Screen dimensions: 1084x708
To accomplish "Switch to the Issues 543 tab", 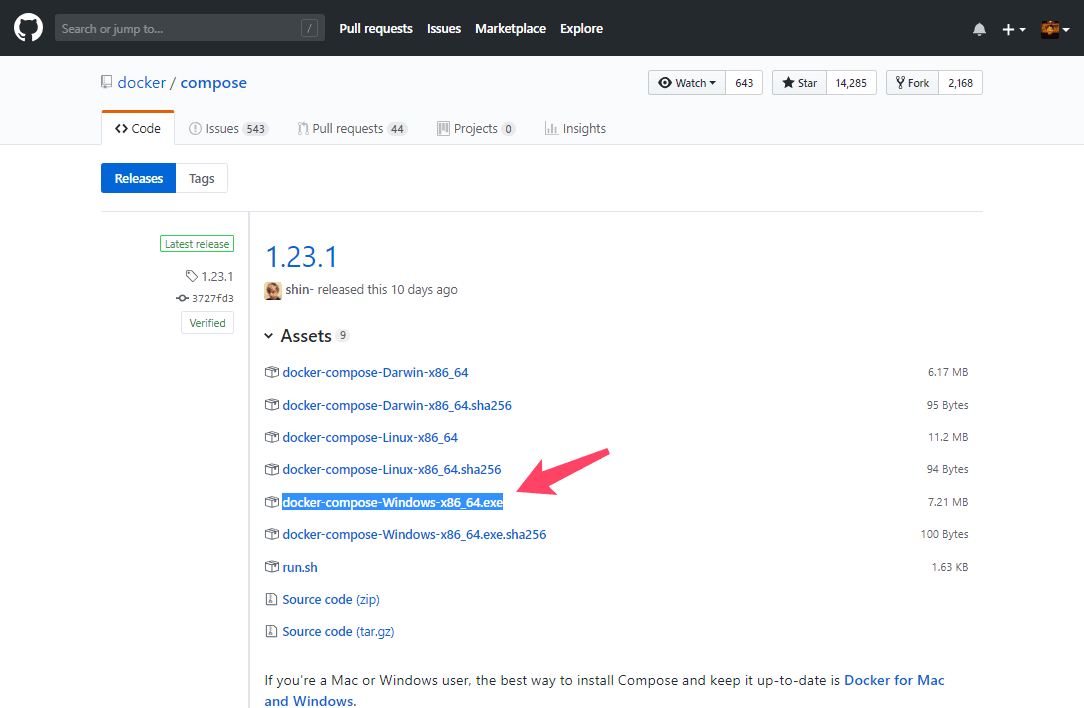I will pos(228,129).
